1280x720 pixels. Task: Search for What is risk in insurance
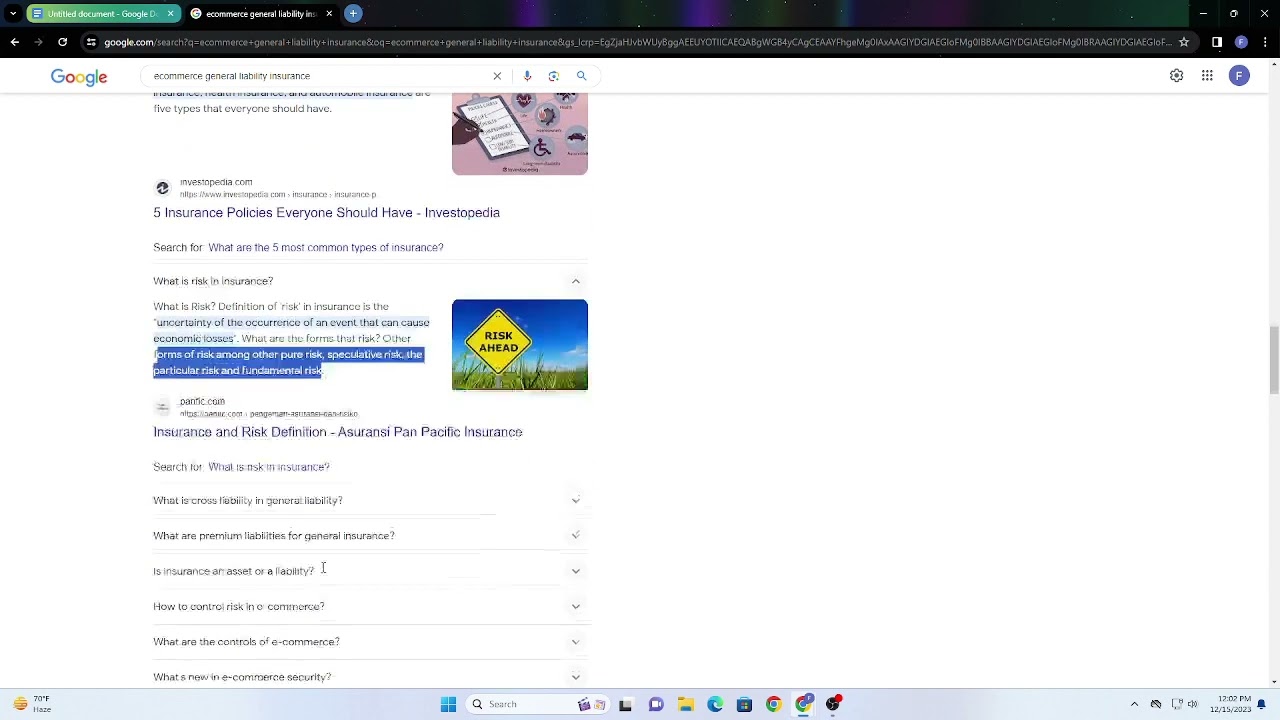pos(268,467)
